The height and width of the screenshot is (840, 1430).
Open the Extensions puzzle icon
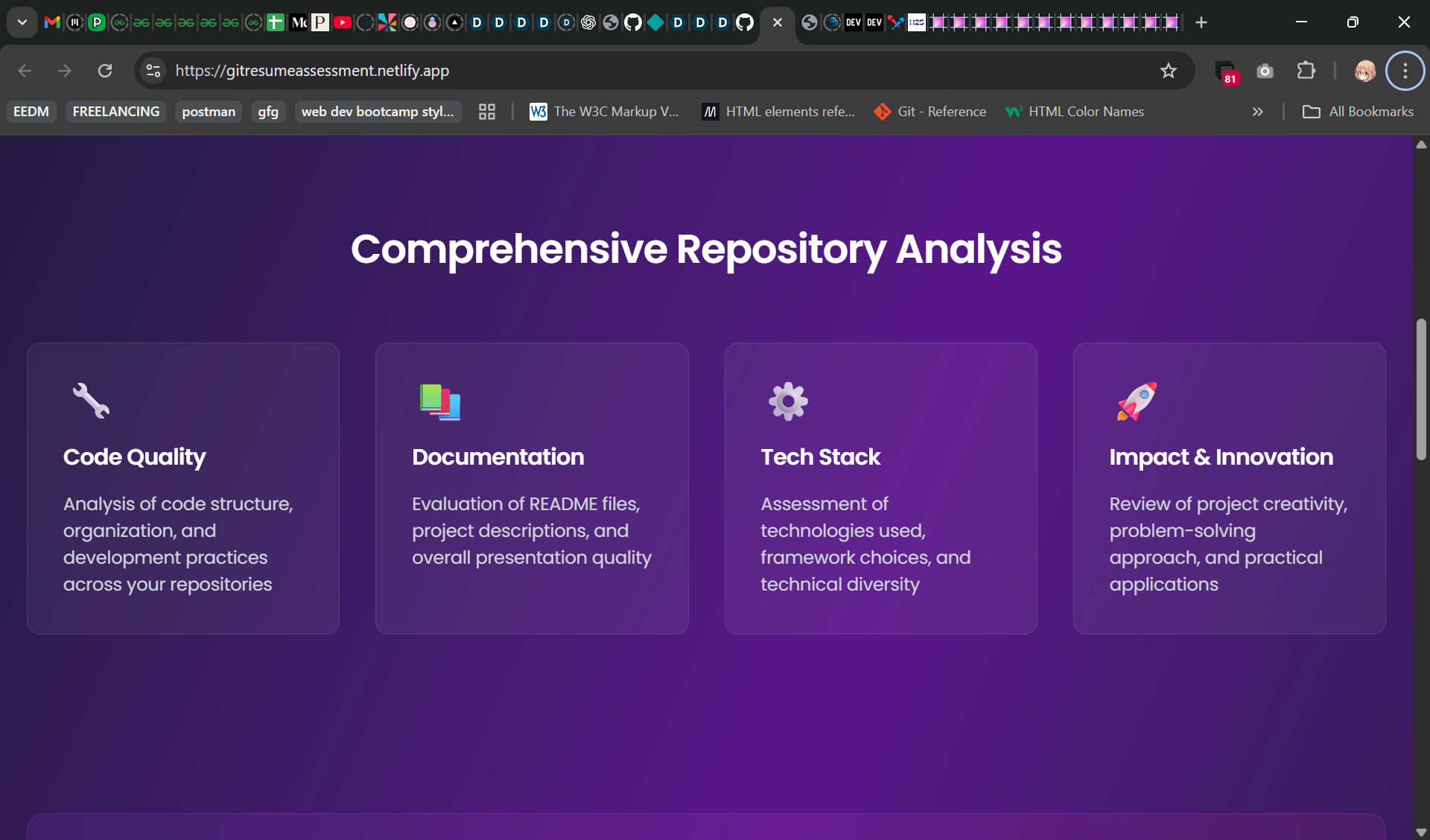point(1306,71)
